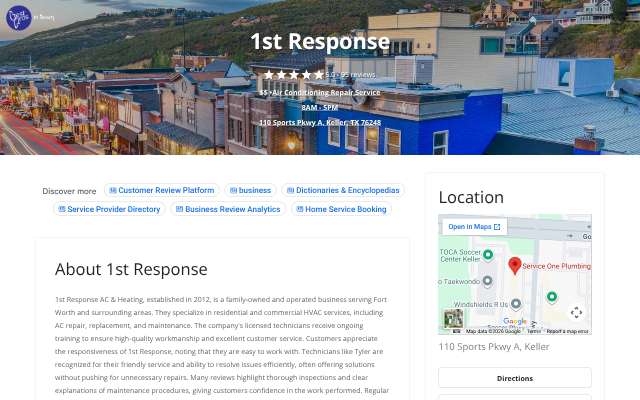Click the blue circular site logo
Image resolution: width=640 pixels, height=400 pixels.
(19, 18)
